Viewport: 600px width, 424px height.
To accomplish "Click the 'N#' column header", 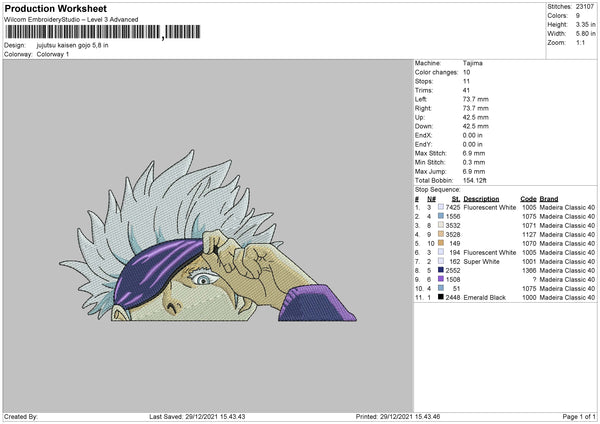I will point(431,199).
